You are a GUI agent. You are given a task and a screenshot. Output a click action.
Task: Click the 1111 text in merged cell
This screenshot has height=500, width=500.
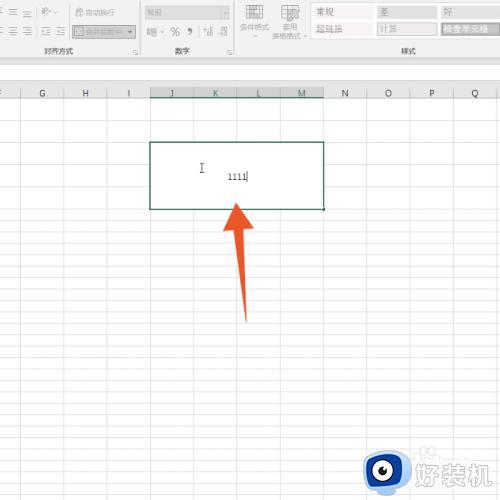pos(237,176)
